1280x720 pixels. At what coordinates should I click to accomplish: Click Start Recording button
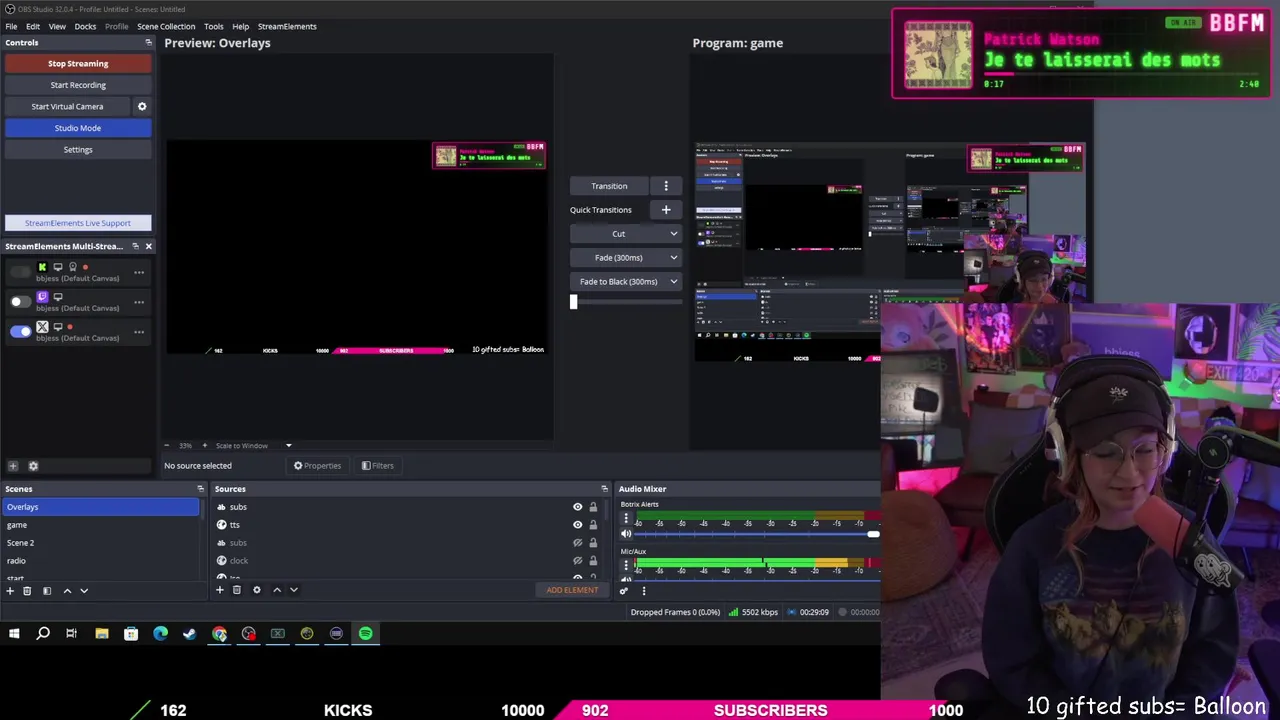78,85
